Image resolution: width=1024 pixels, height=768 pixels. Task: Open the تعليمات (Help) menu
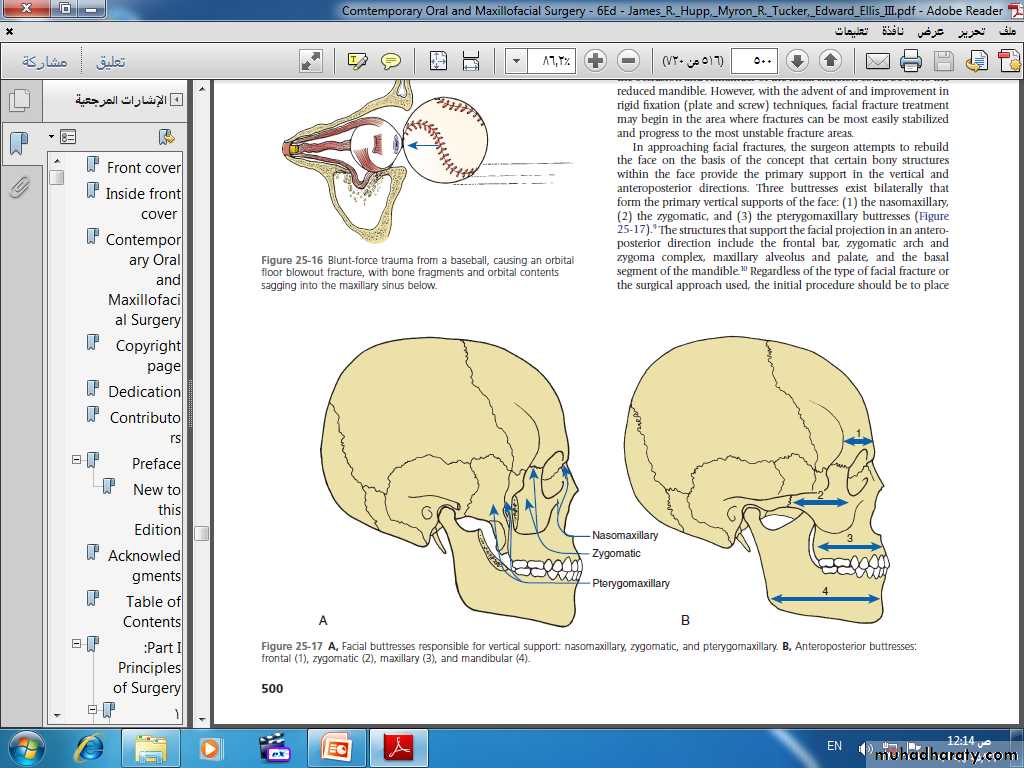point(851,32)
